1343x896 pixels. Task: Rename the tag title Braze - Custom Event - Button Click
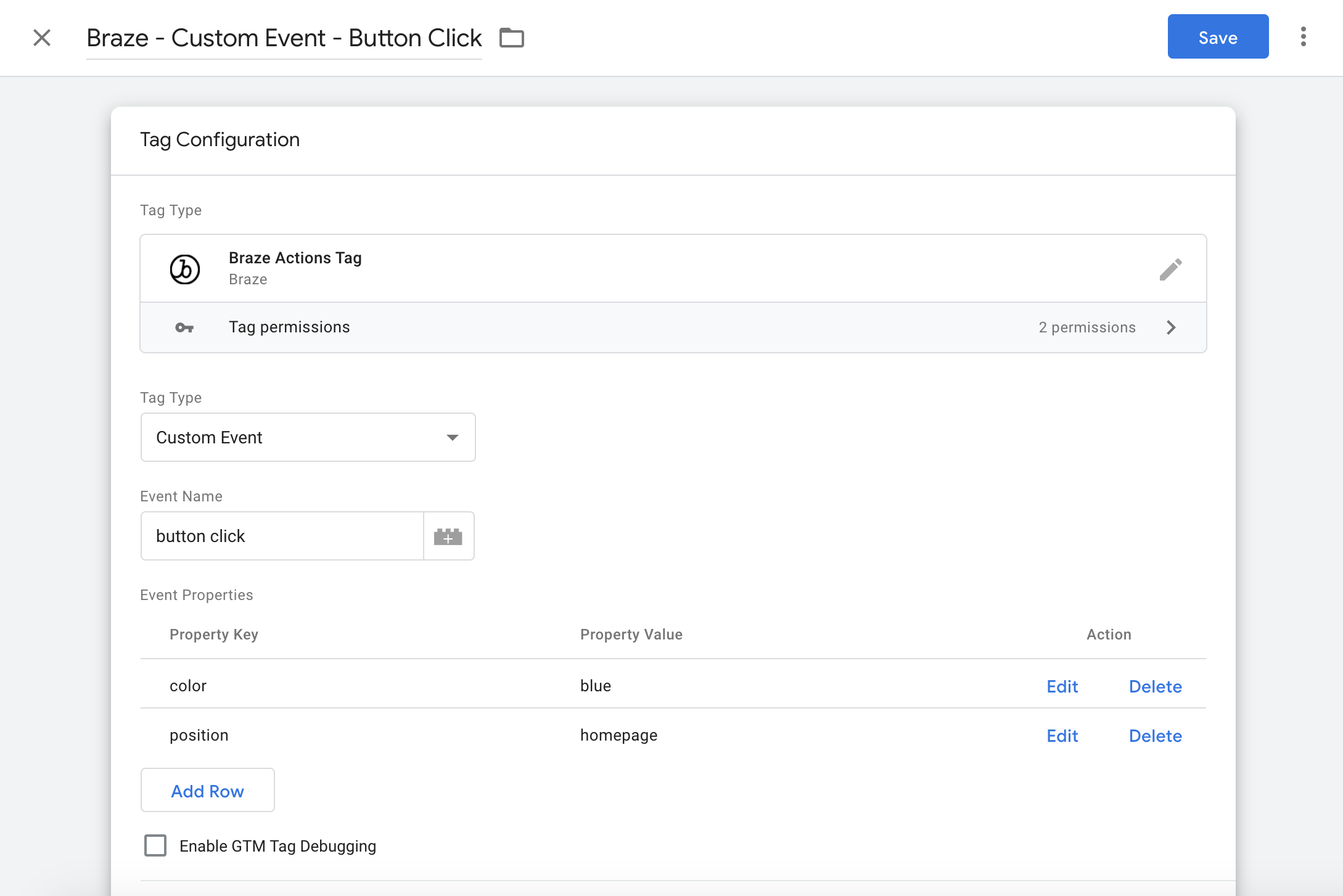click(x=284, y=38)
